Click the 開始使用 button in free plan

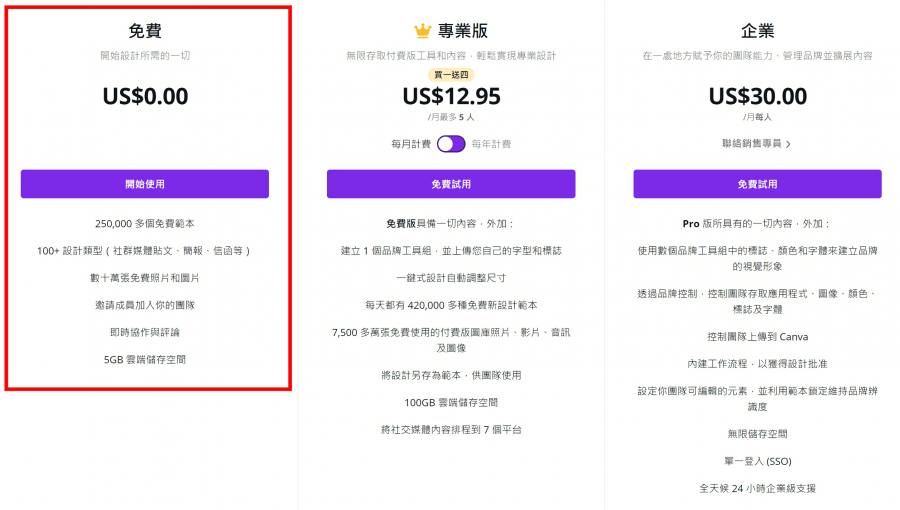tap(145, 184)
